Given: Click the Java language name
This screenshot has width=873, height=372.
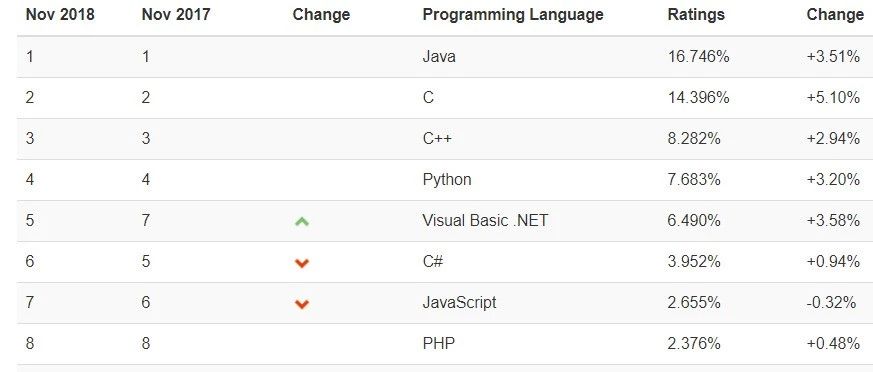Looking at the screenshot, I should 439,56.
